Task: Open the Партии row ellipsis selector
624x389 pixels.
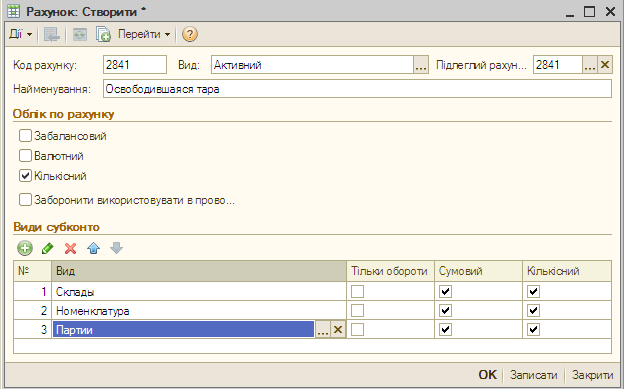Action: click(x=323, y=330)
